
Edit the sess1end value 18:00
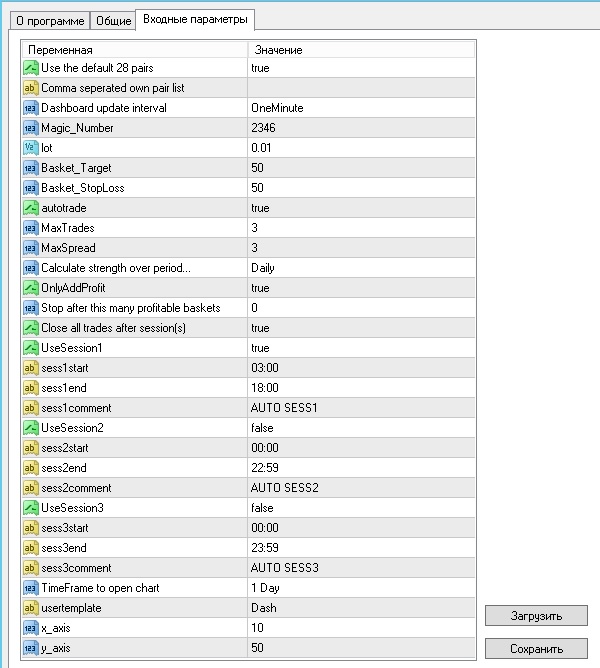(x=361, y=388)
